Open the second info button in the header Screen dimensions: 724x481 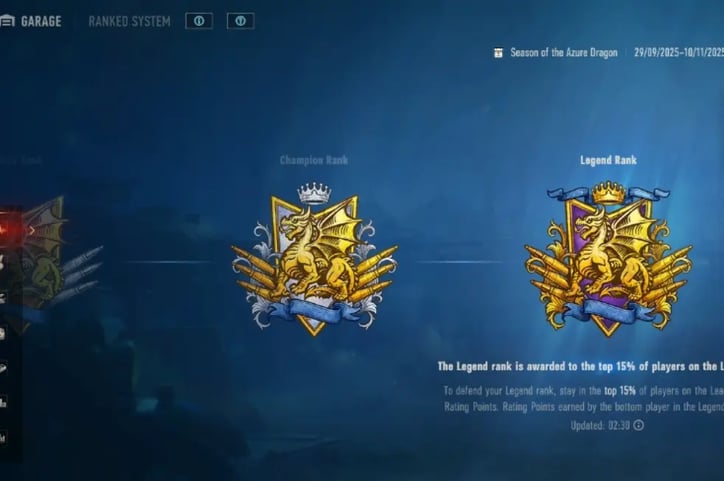click(241, 21)
